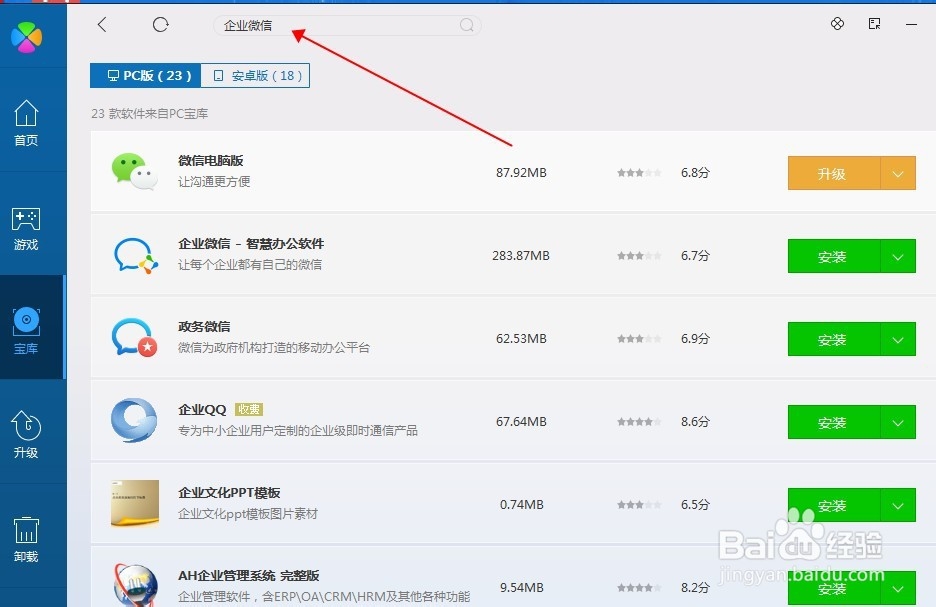Install 政务微信
The image size is (936, 607).
[833, 339]
